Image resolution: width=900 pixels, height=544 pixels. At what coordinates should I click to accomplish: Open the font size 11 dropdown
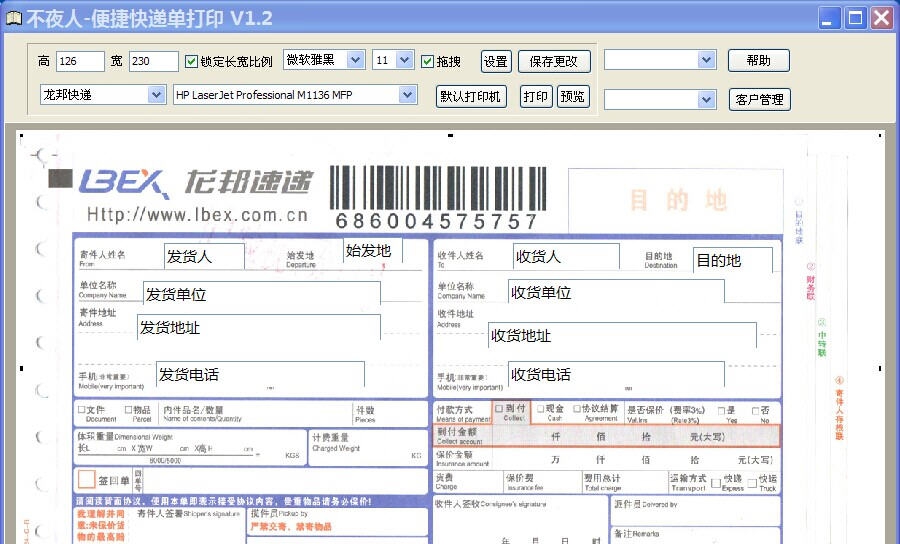coord(405,60)
